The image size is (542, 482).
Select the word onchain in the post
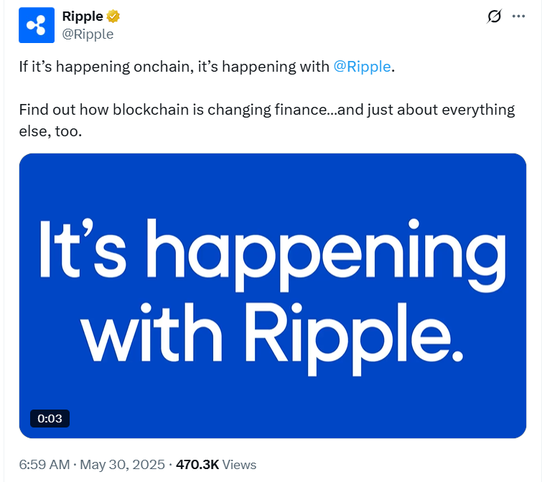click(x=163, y=67)
